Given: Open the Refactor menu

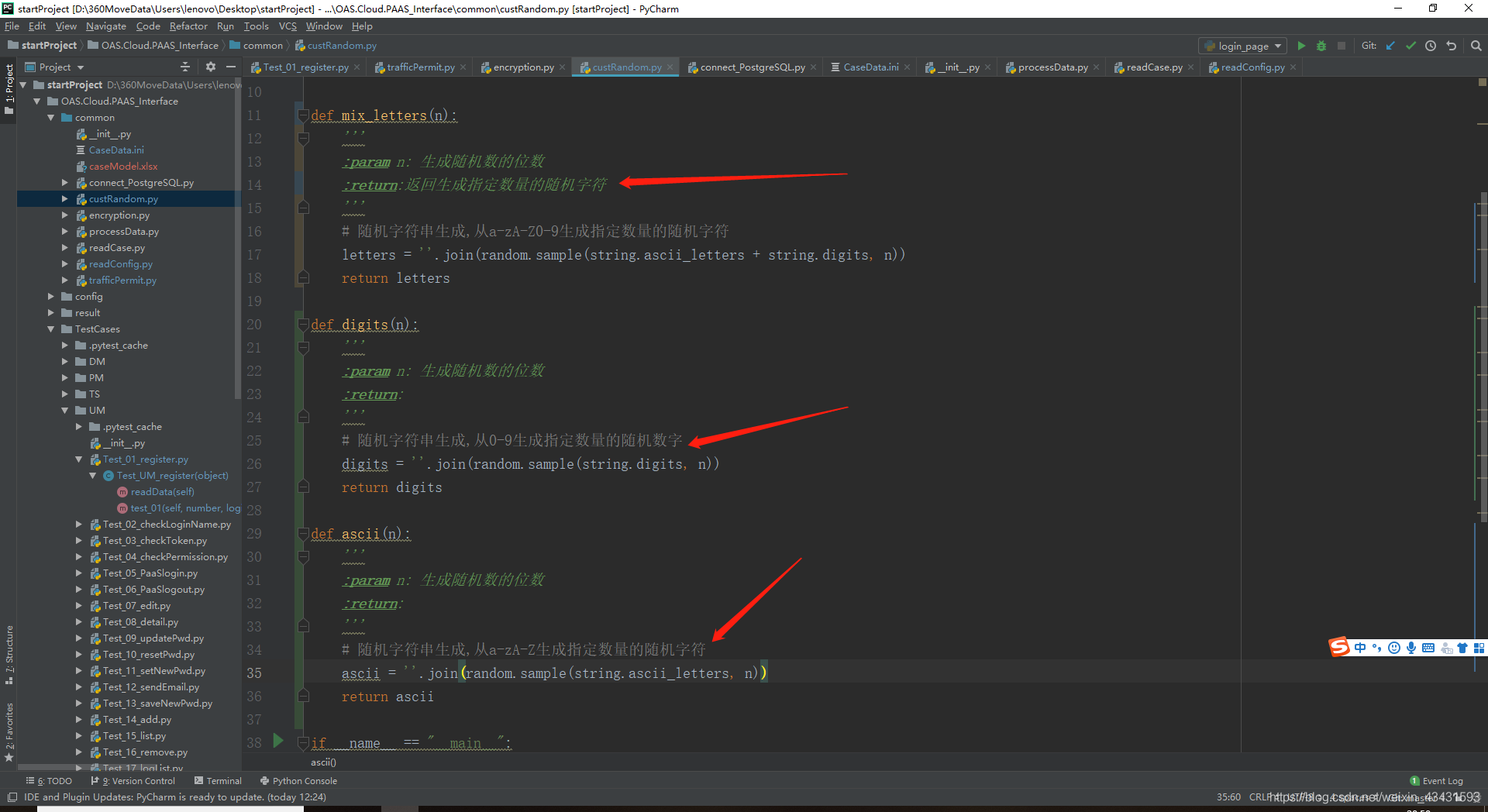Looking at the screenshot, I should (188, 26).
